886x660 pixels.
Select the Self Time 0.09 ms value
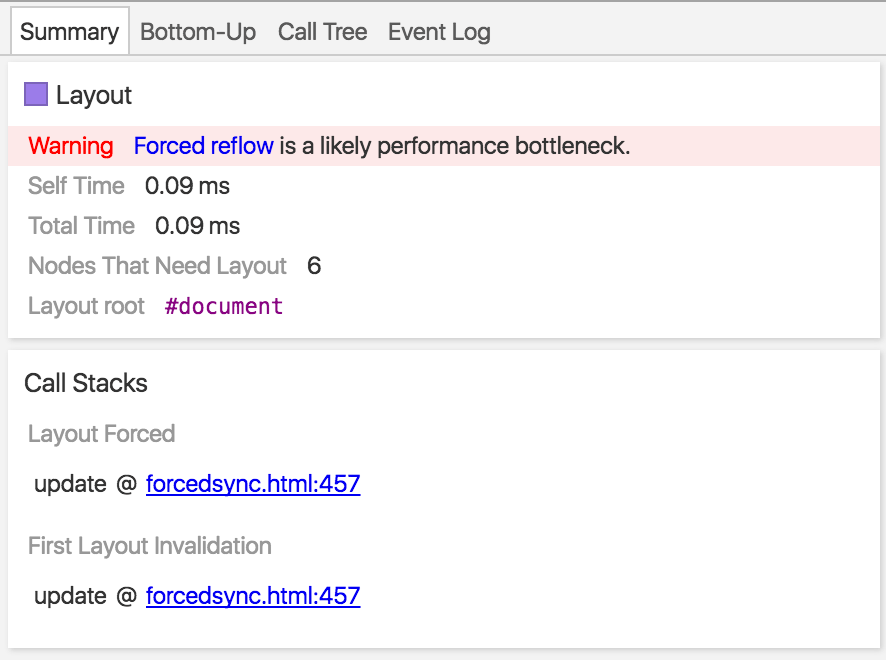187,186
